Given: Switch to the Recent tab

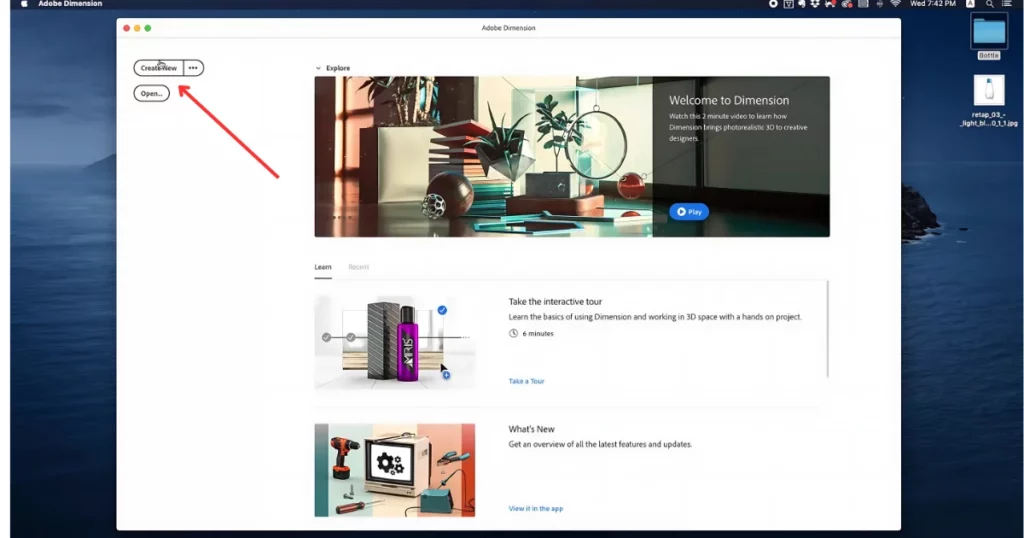Looking at the screenshot, I should 359,267.
